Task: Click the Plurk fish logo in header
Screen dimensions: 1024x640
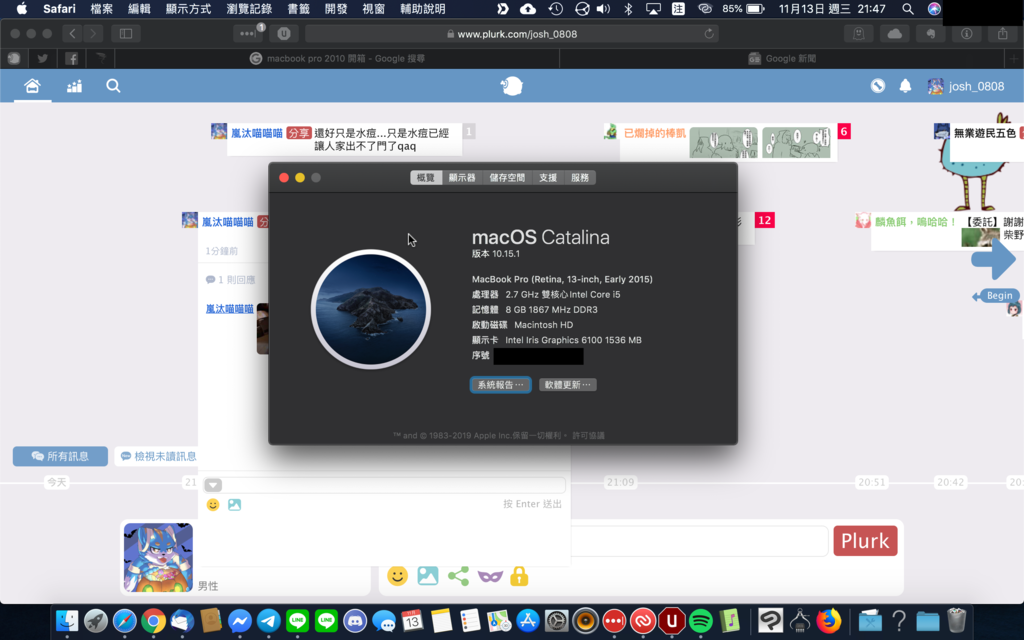Action: [x=511, y=86]
